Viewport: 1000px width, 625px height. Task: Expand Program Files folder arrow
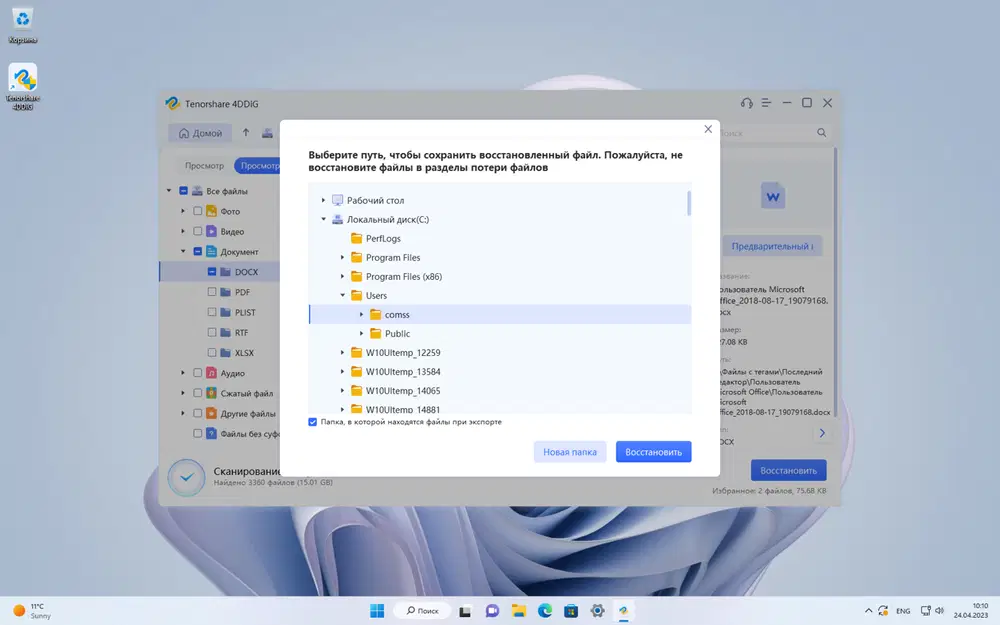click(342, 258)
